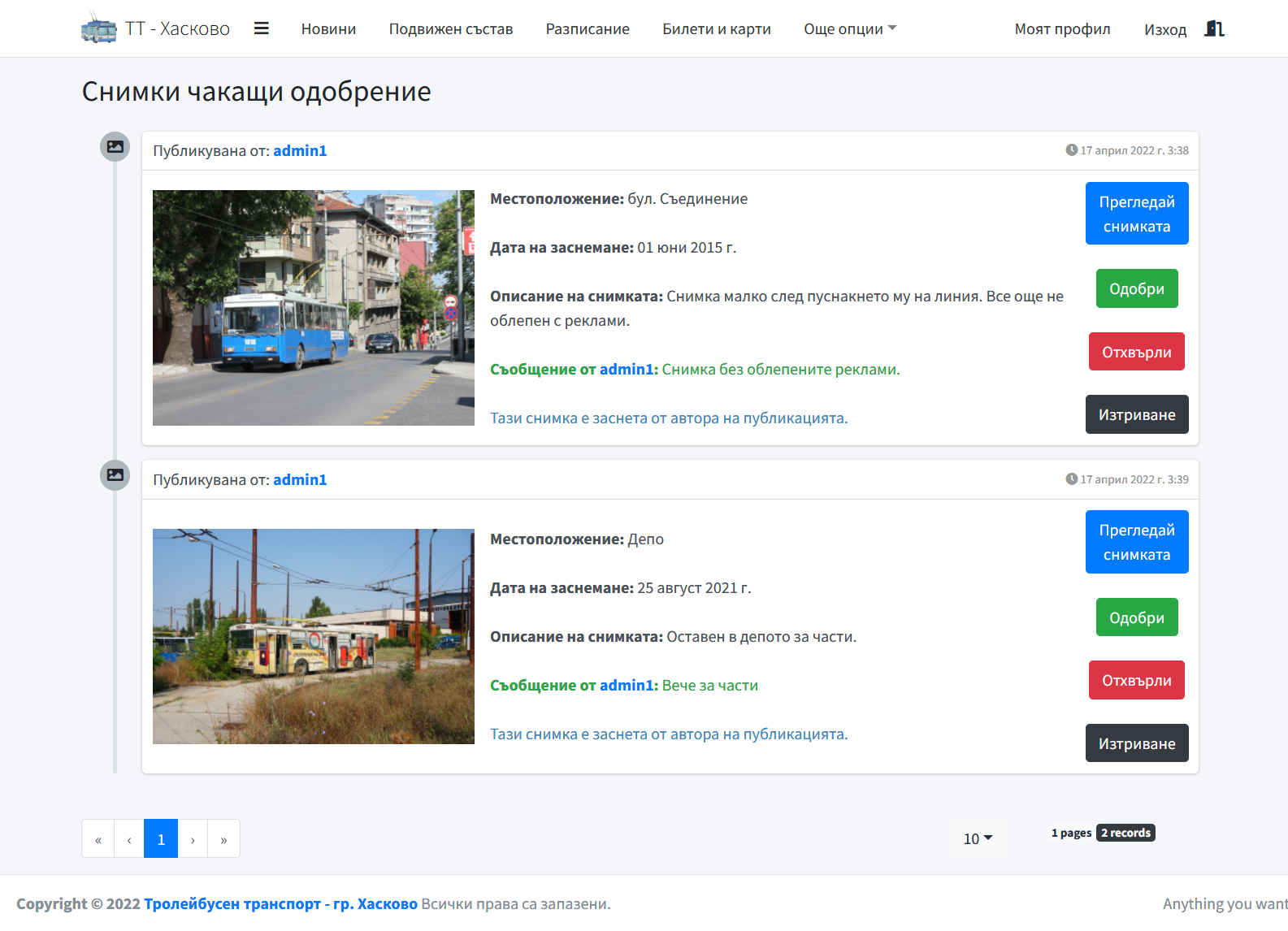Click timeline image icon beside the 3:38 post

(x=115, y=147)
